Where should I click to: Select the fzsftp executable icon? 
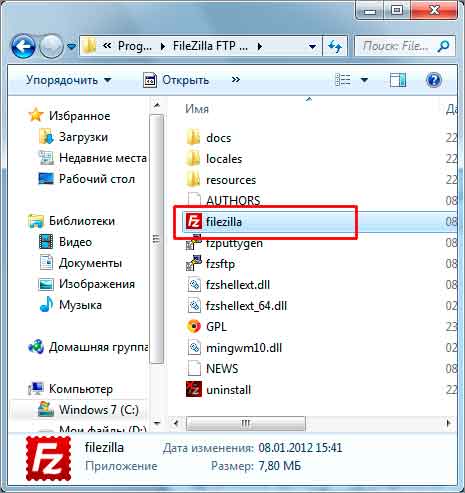click(194, 264)
